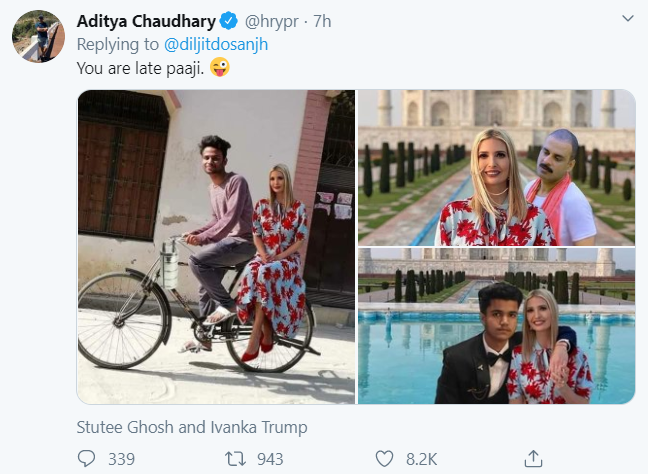Open the bicycle photo on the left

click(x=216, y=247)
